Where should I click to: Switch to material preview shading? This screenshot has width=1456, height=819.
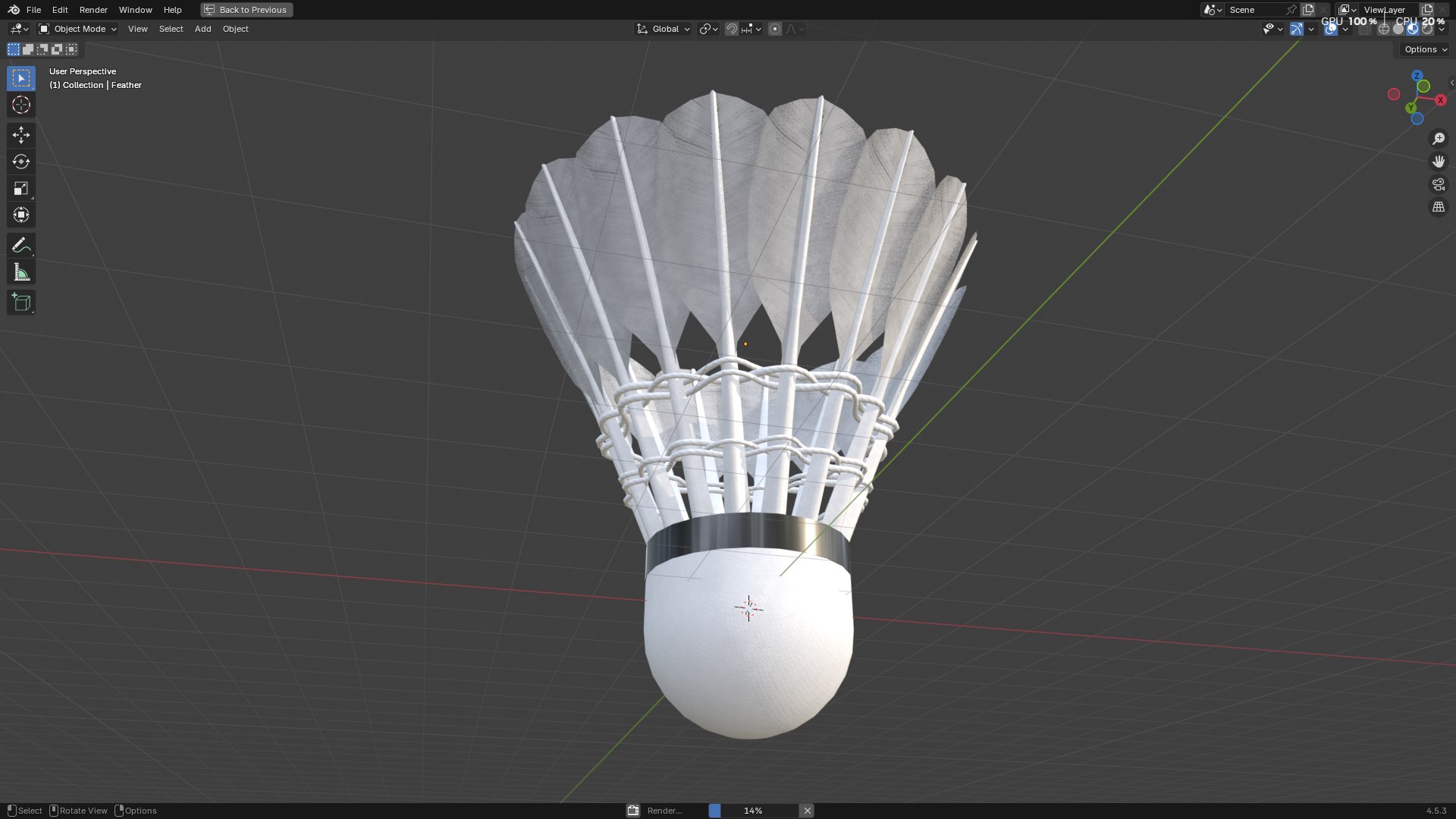tap(1413, 29)
